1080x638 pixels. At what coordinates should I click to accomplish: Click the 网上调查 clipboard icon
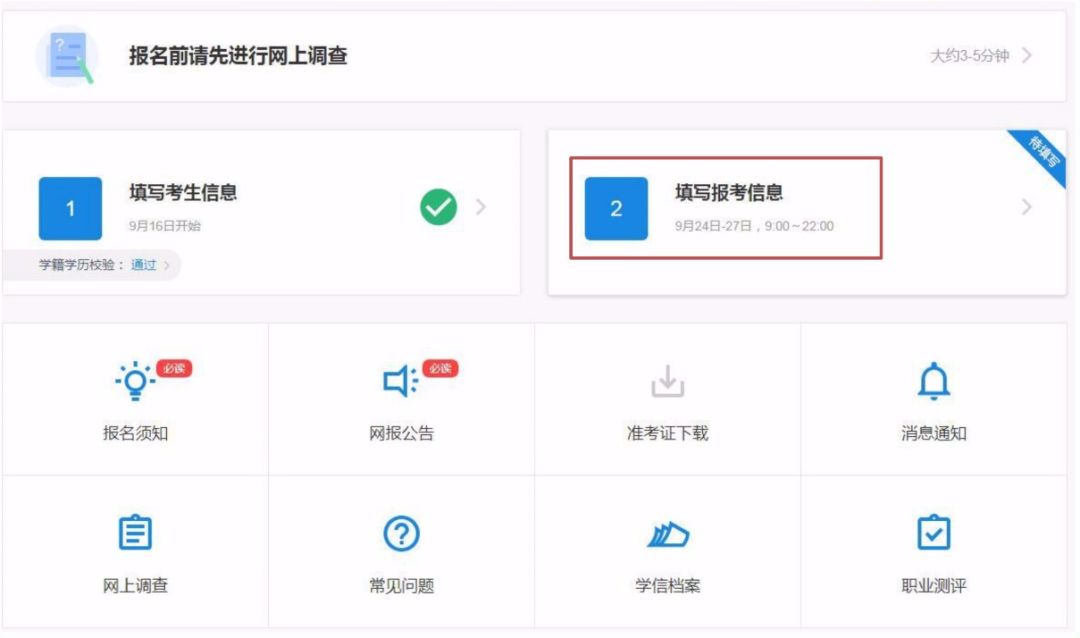[135, 534]
